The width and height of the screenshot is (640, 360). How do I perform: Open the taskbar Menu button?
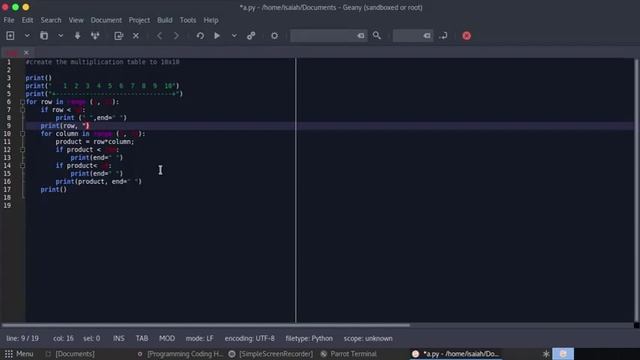coord(19,354)
